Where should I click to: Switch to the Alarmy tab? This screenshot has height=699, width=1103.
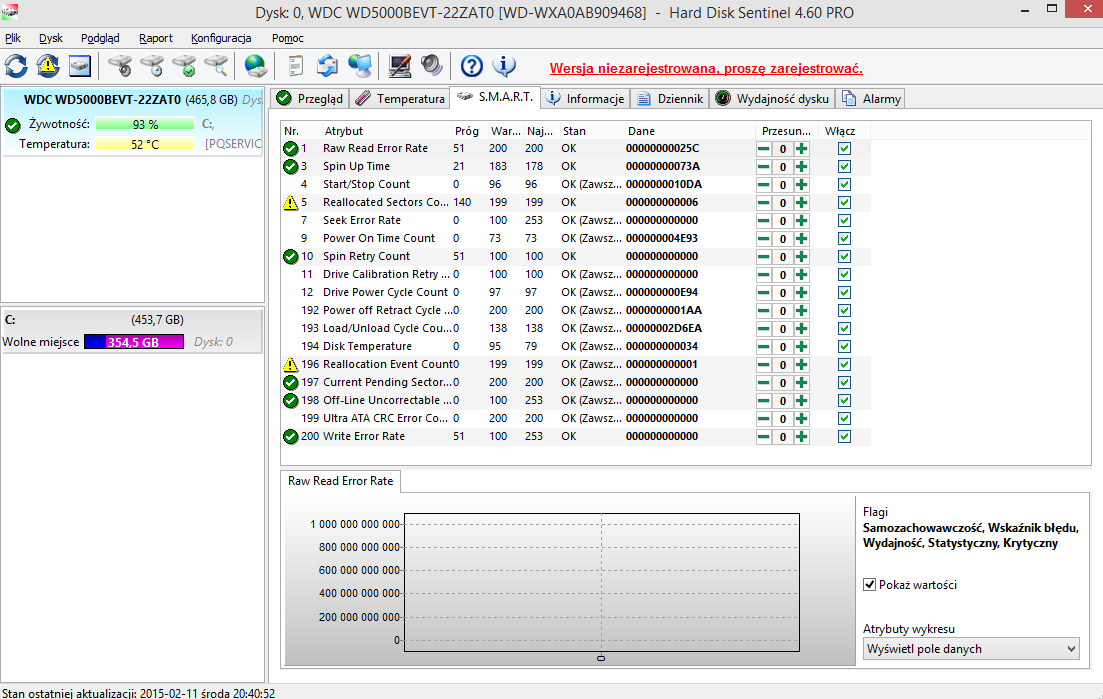tap(871, 98)
